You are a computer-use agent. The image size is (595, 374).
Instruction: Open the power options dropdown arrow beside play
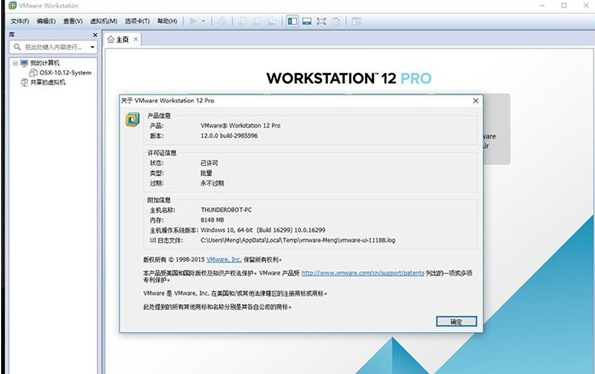click(203, 21)
